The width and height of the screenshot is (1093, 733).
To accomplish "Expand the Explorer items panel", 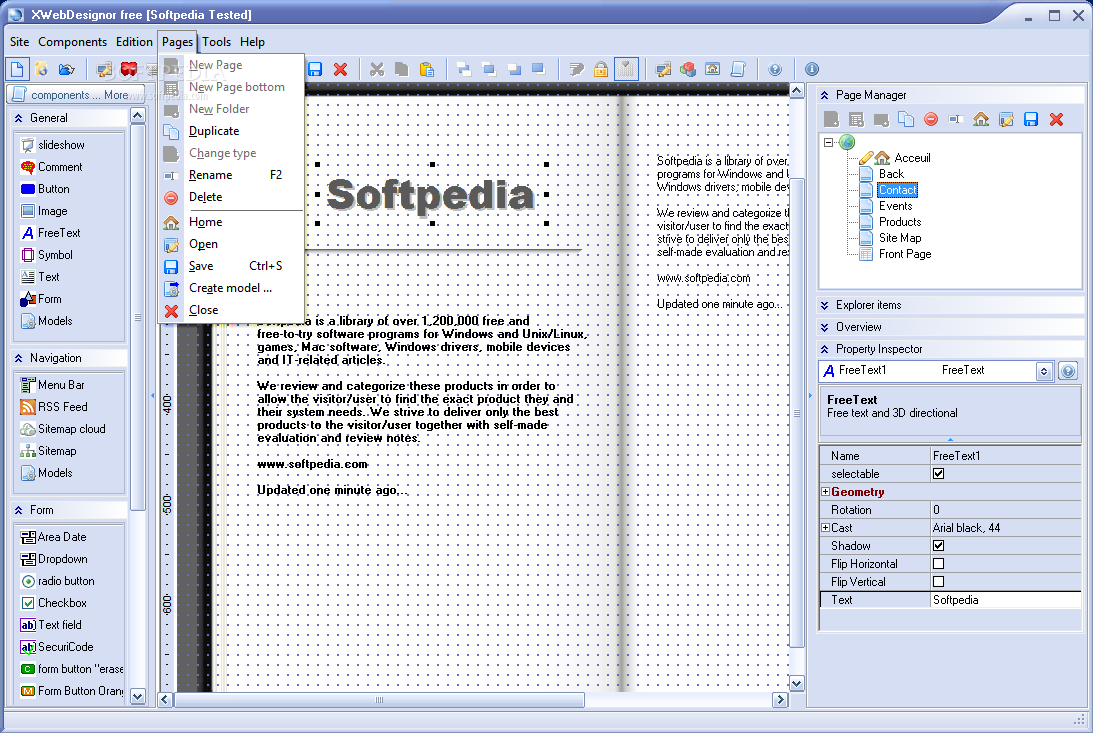I will 825,305.
